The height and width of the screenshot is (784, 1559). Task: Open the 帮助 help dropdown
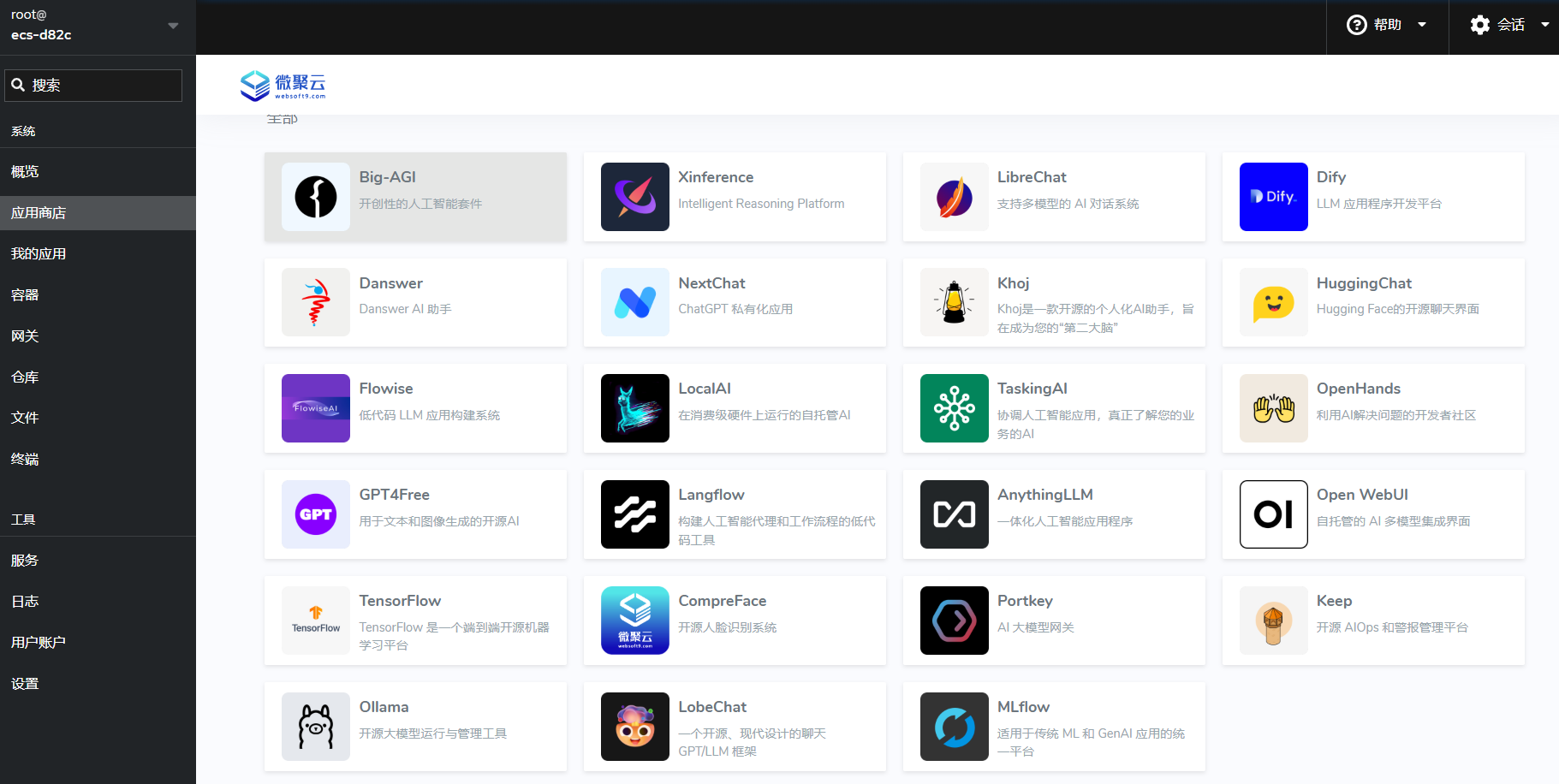pyautogui.click(x=1387, y=25)
